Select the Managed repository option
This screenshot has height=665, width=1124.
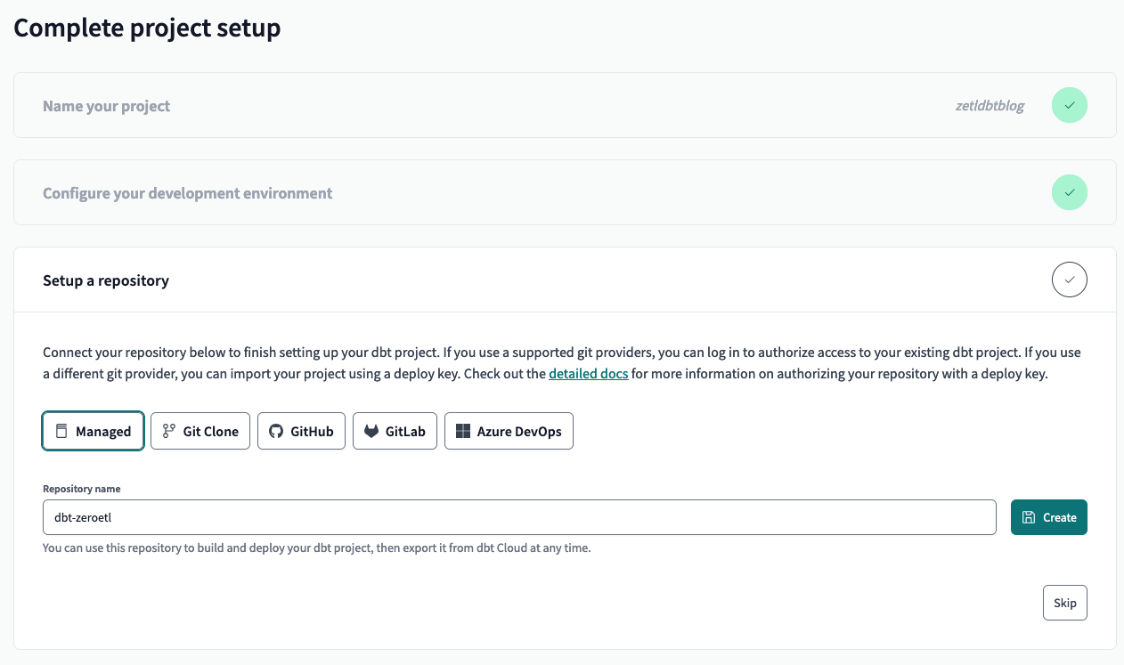click(x=93, y=431)
